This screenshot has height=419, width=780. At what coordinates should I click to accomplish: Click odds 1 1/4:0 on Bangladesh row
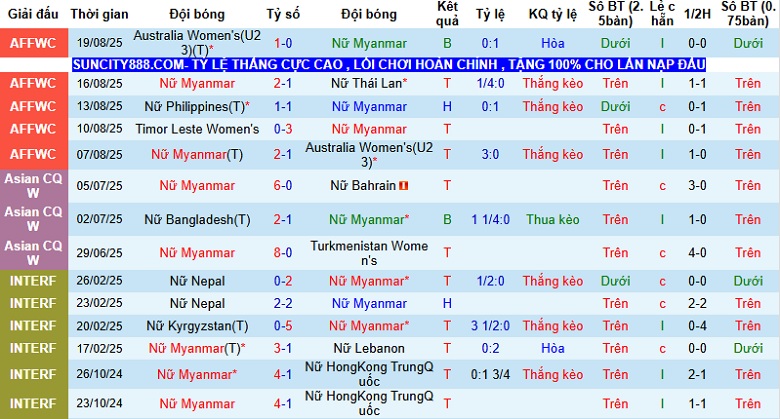(x=490, y=219)
